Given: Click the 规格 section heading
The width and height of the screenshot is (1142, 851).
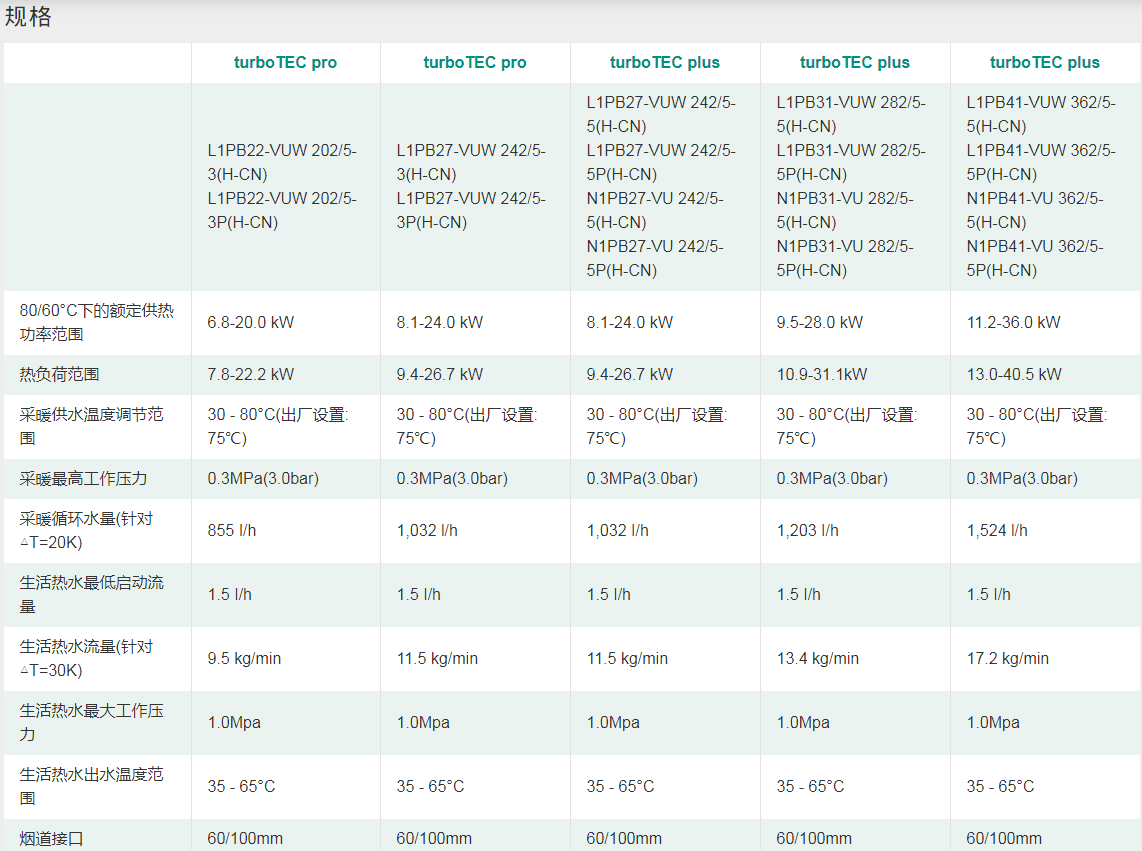Looking at the screenshot, I should (x=28, y=17).
